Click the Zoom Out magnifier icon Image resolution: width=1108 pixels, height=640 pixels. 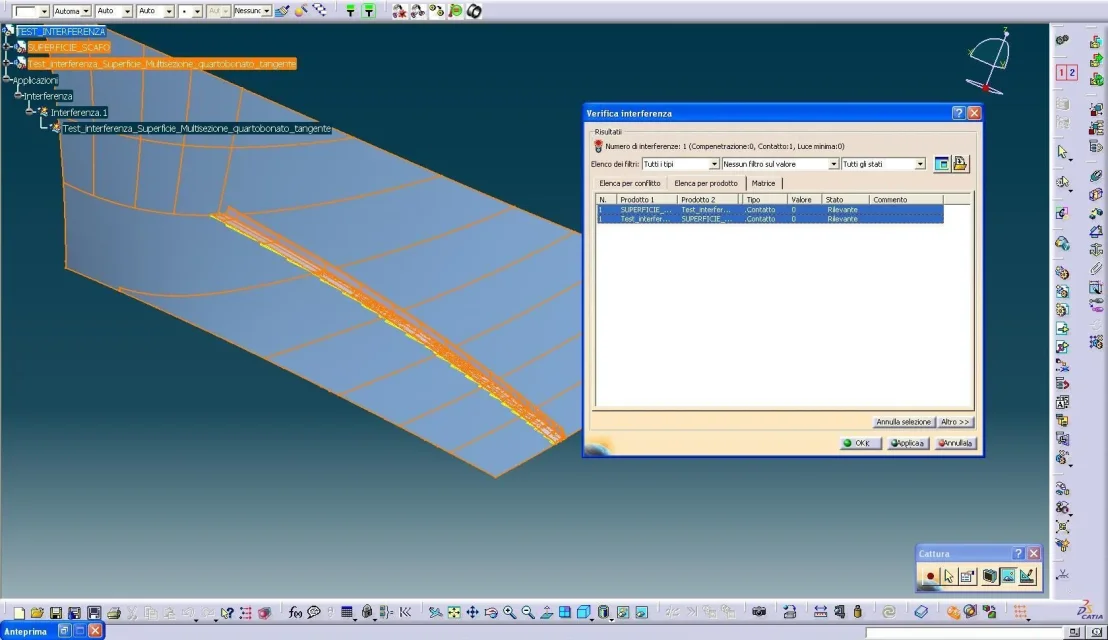pos(528,612)
